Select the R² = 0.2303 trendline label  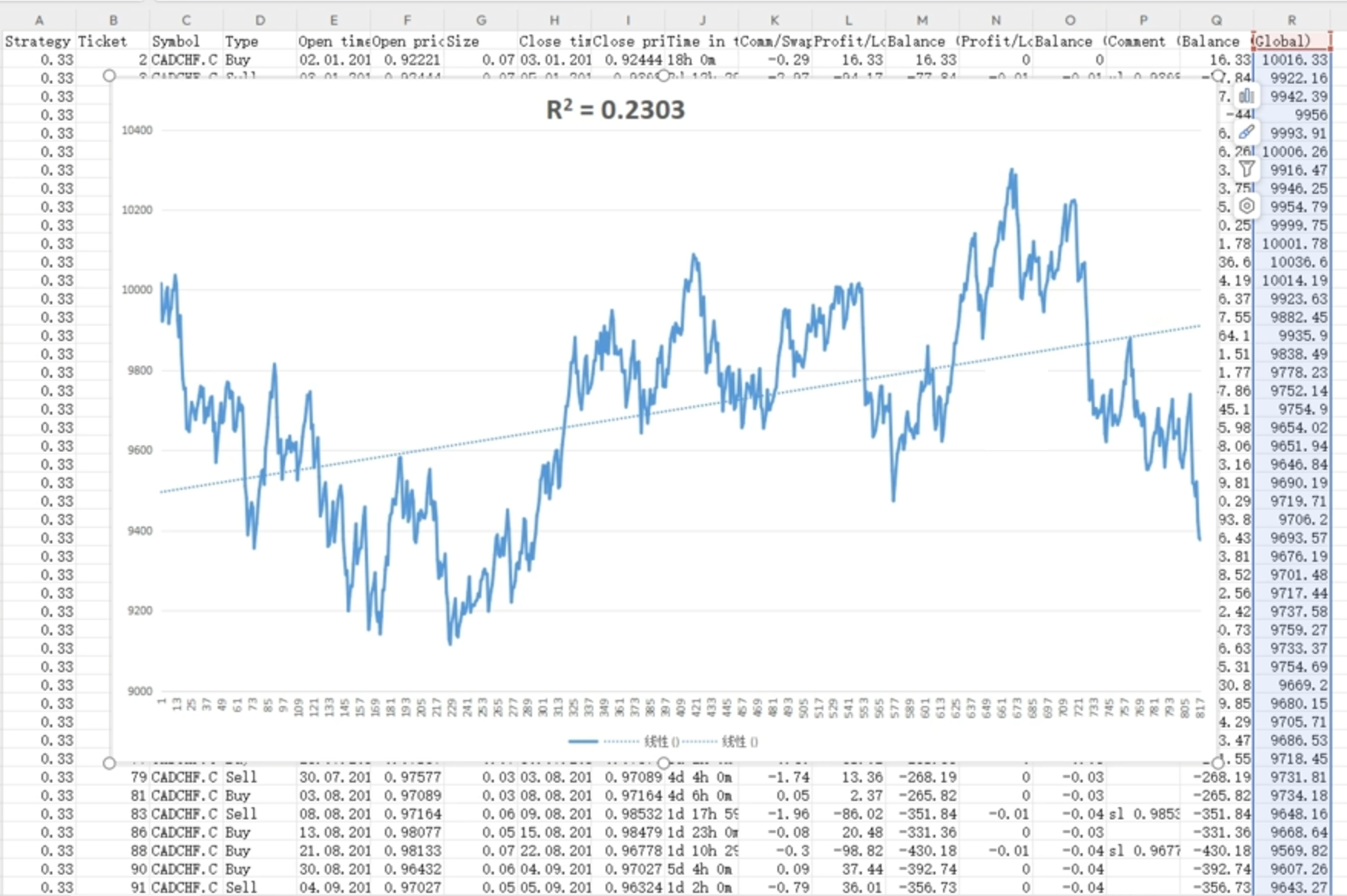(x=615, y=110)
